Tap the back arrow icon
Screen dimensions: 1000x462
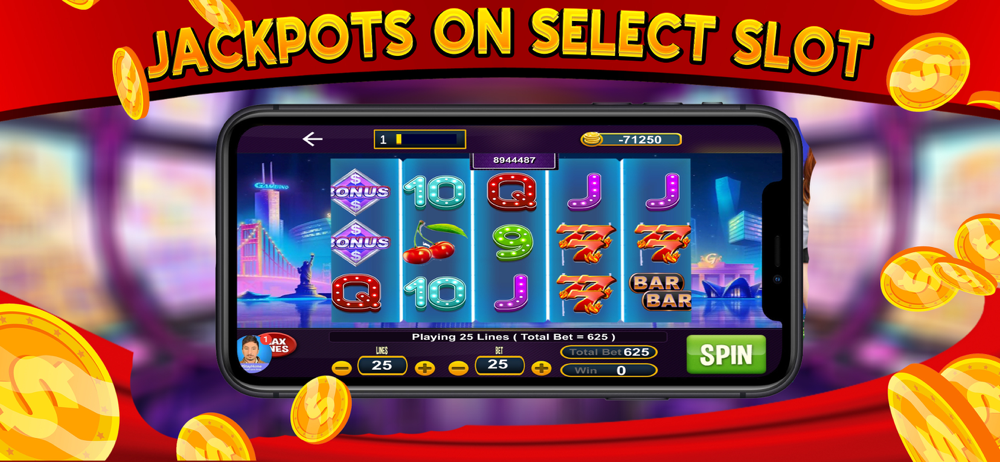[312, 139]
